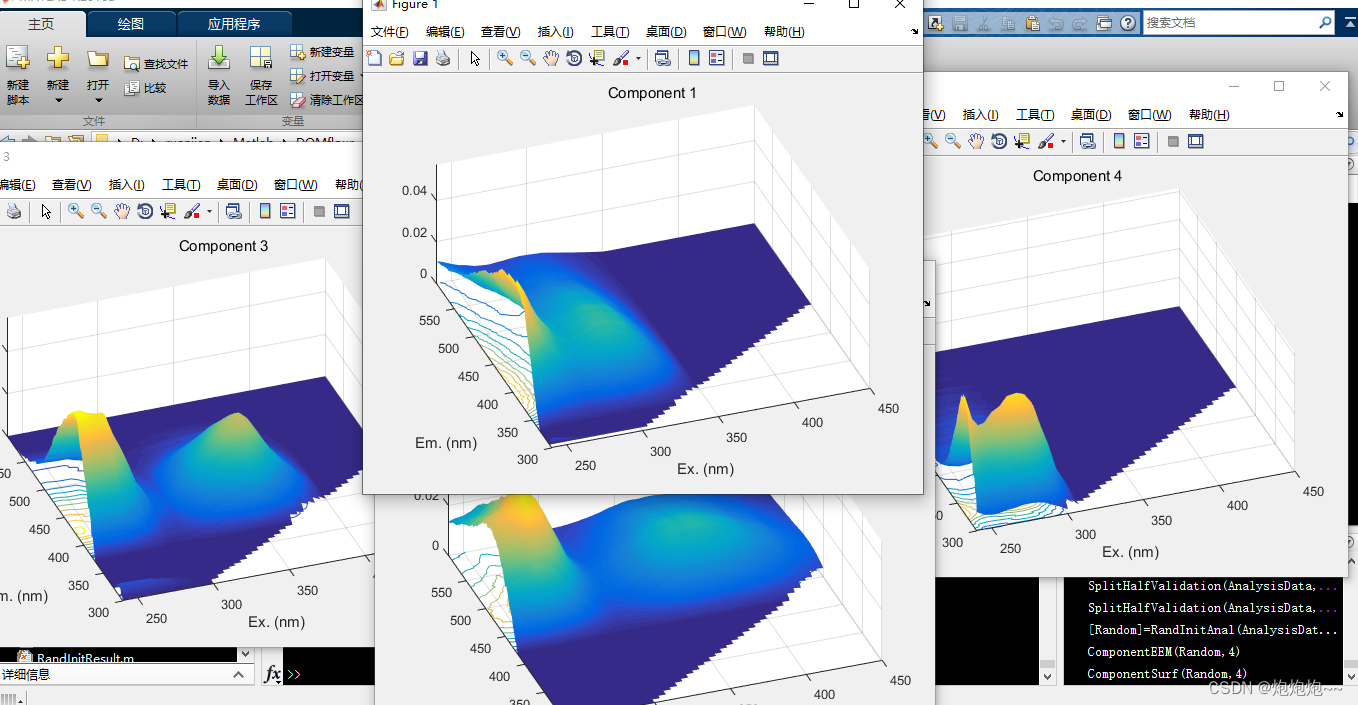The height and width of the screenshot is (705, 1358).
Task: Click 新建变量 in MATLAB ribbon
Action: point(322,52)
